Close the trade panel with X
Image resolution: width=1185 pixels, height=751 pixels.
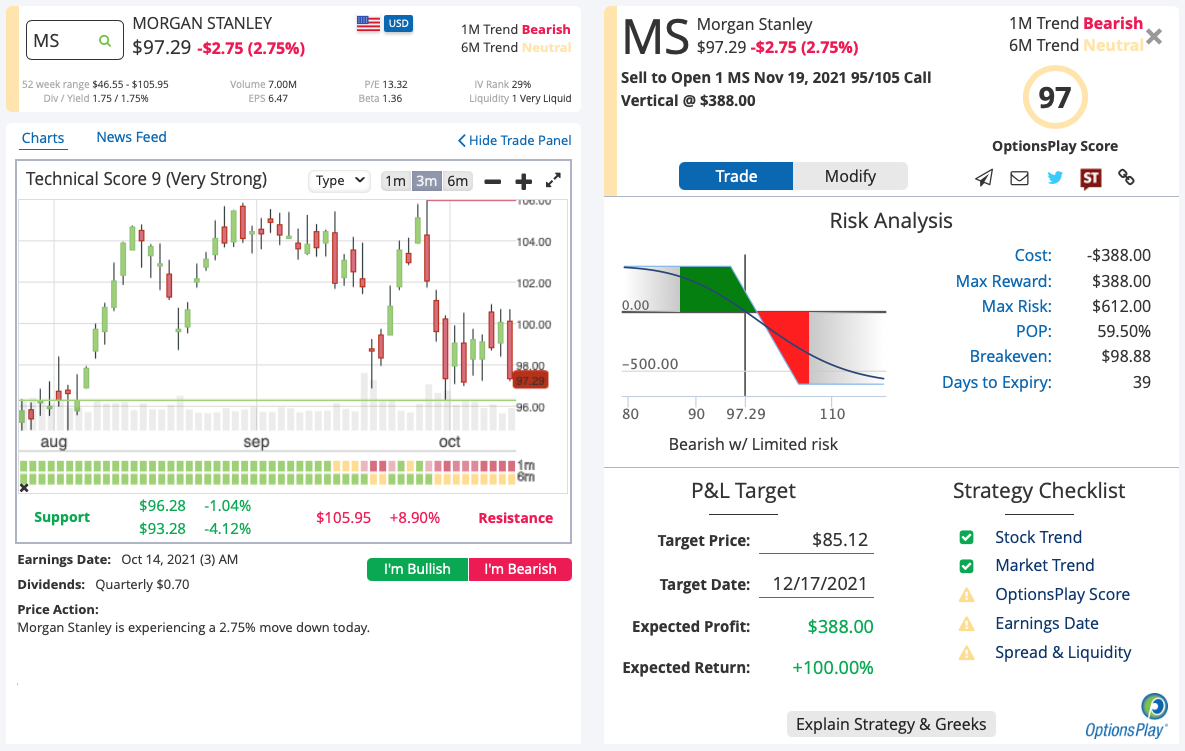coord(1154,36)
